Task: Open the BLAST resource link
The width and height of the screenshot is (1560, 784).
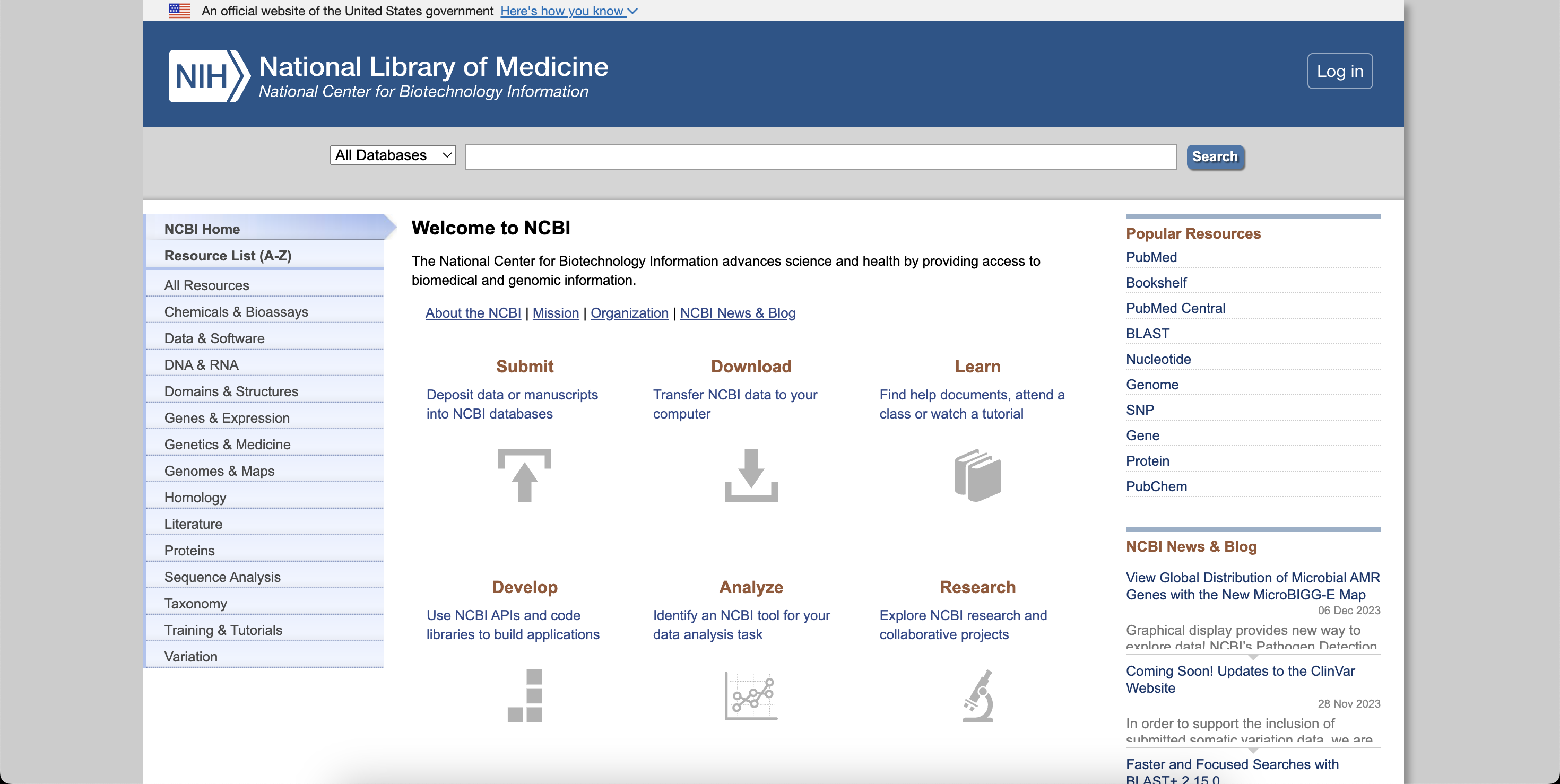Action: (1146, 334)
